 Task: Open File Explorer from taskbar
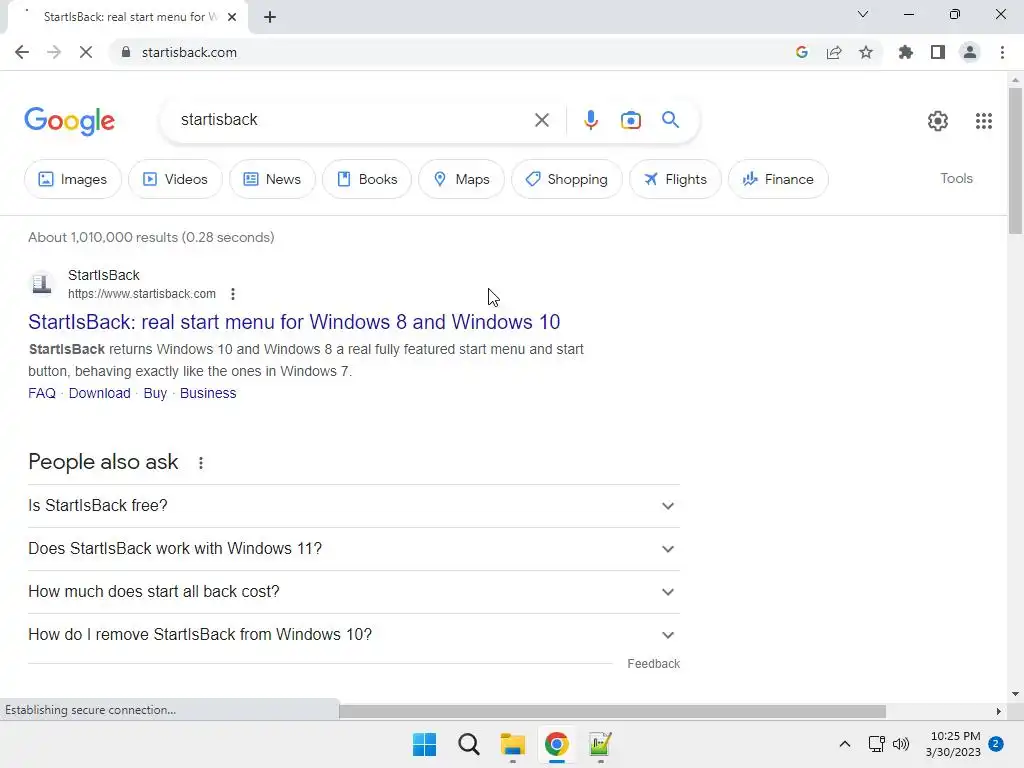(x=513, y=744)
